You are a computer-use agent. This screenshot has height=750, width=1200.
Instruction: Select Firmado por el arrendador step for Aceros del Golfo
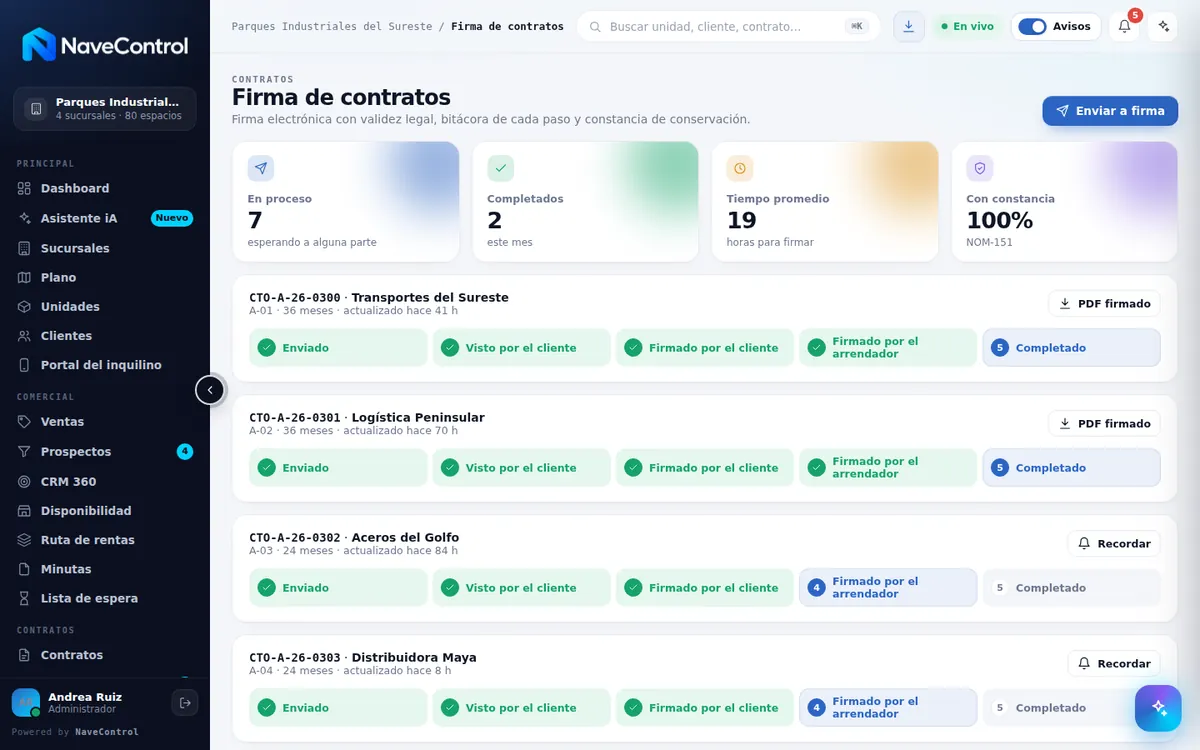point(888,588)
